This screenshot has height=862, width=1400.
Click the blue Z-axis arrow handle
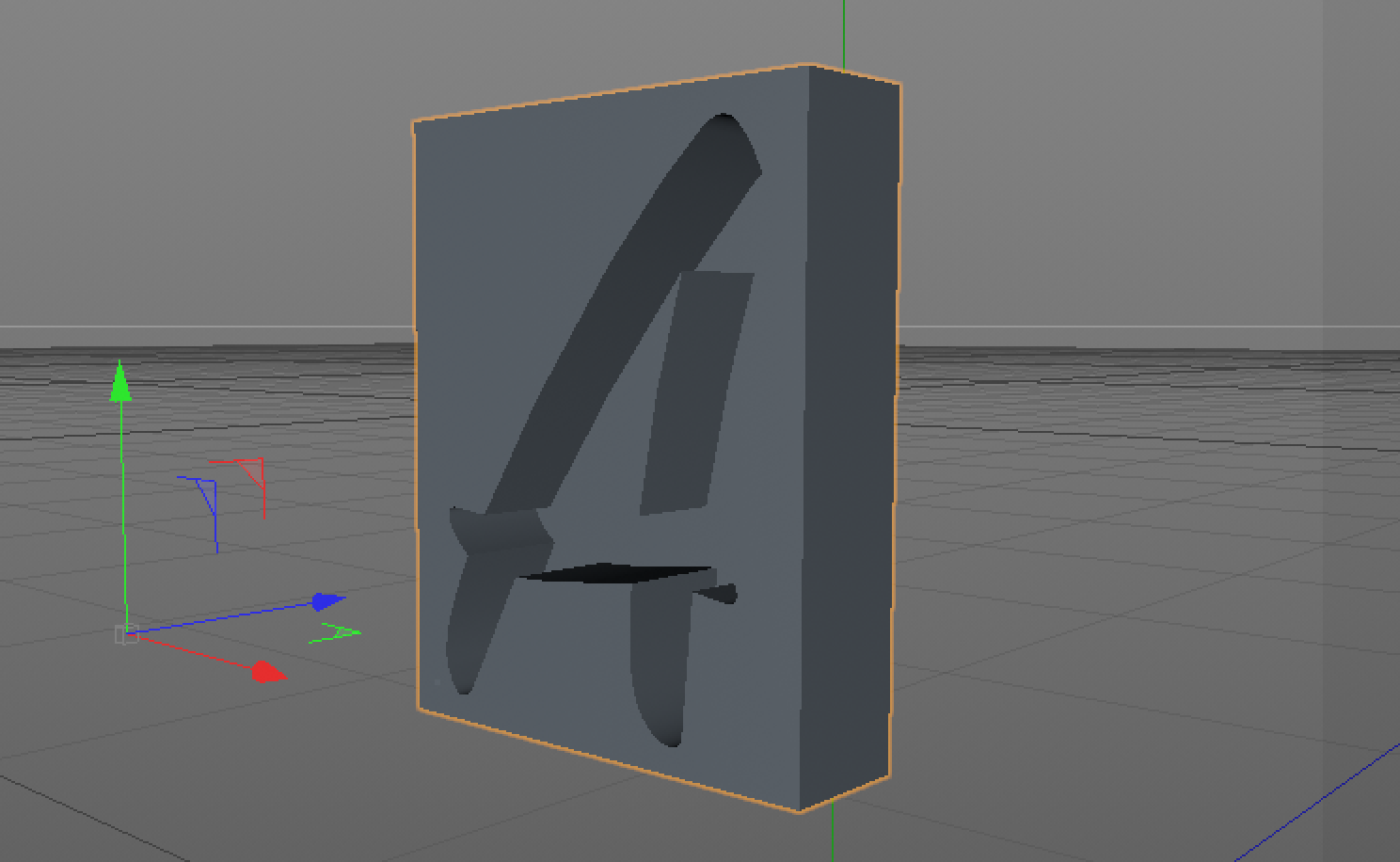coord(328,601)
